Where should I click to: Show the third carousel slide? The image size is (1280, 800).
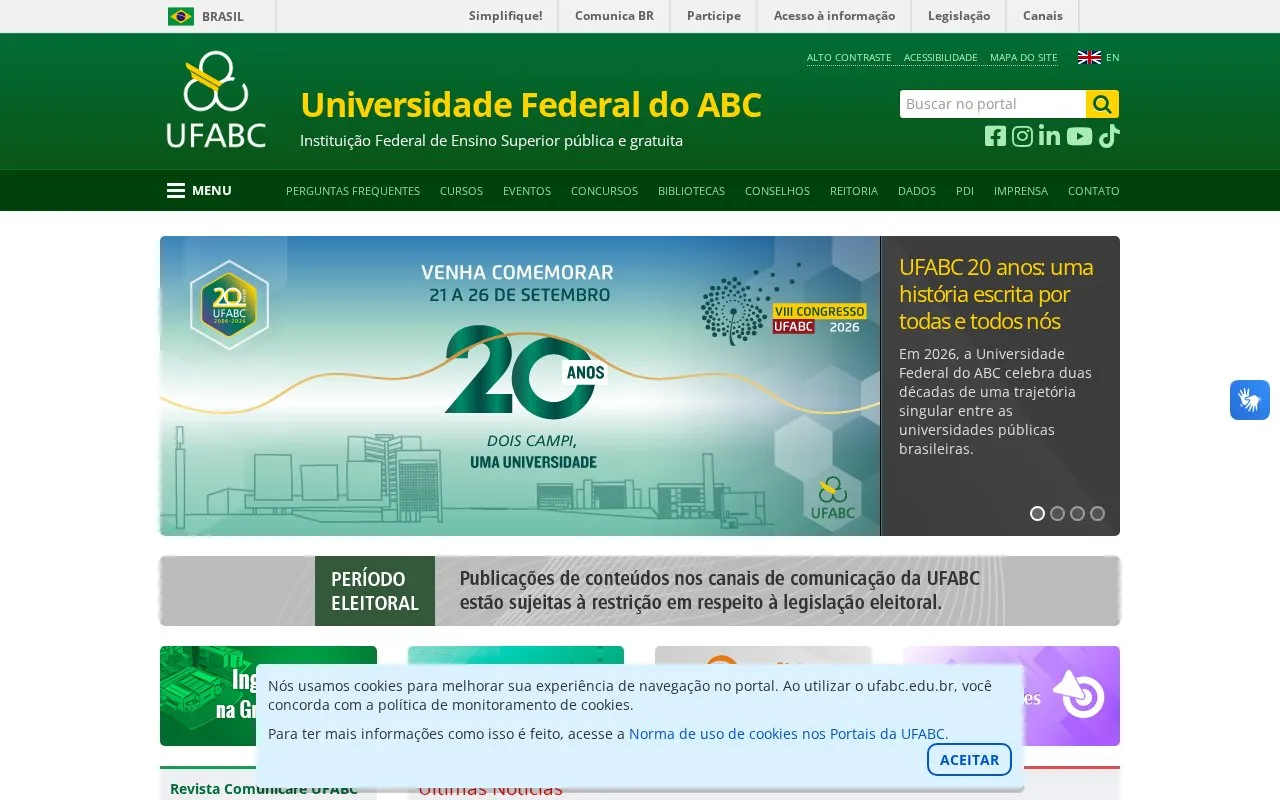click(x=1077, y=514)
